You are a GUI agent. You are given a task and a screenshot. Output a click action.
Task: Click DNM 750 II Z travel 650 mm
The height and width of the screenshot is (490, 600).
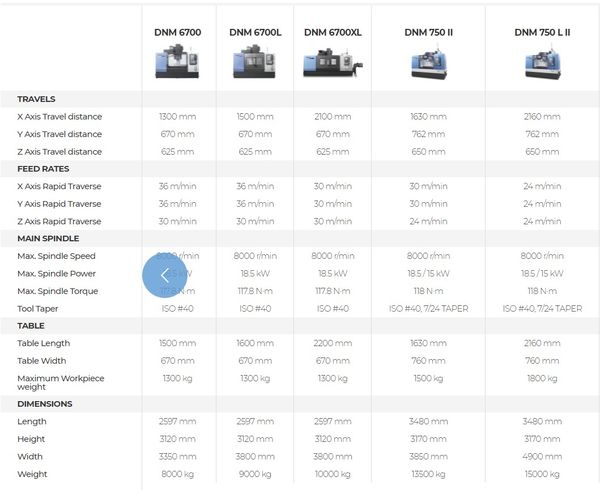pos(429,152)
